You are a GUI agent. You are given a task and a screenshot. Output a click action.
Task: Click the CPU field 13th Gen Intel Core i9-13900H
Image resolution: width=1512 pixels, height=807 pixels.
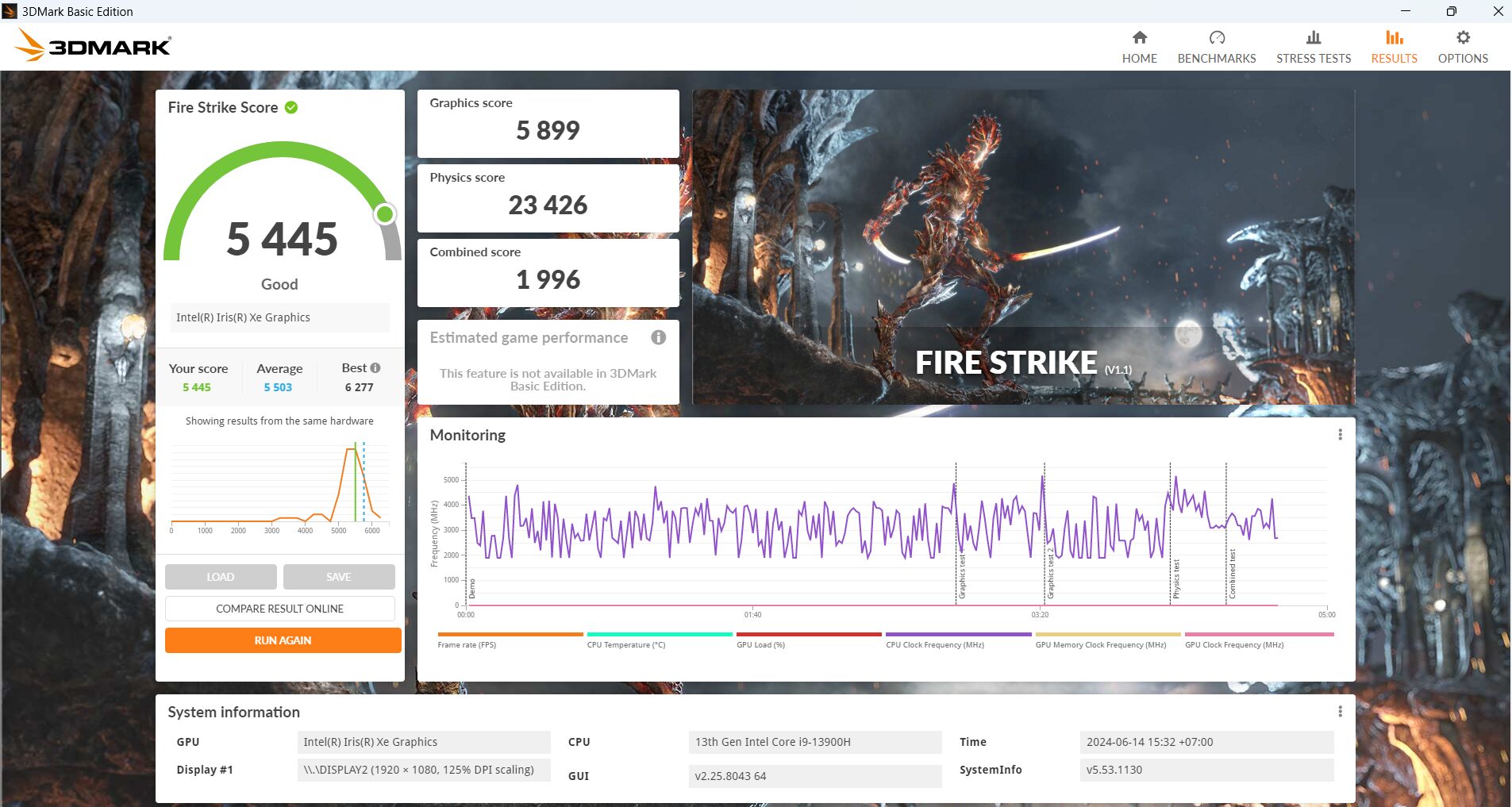pos(815,742)
